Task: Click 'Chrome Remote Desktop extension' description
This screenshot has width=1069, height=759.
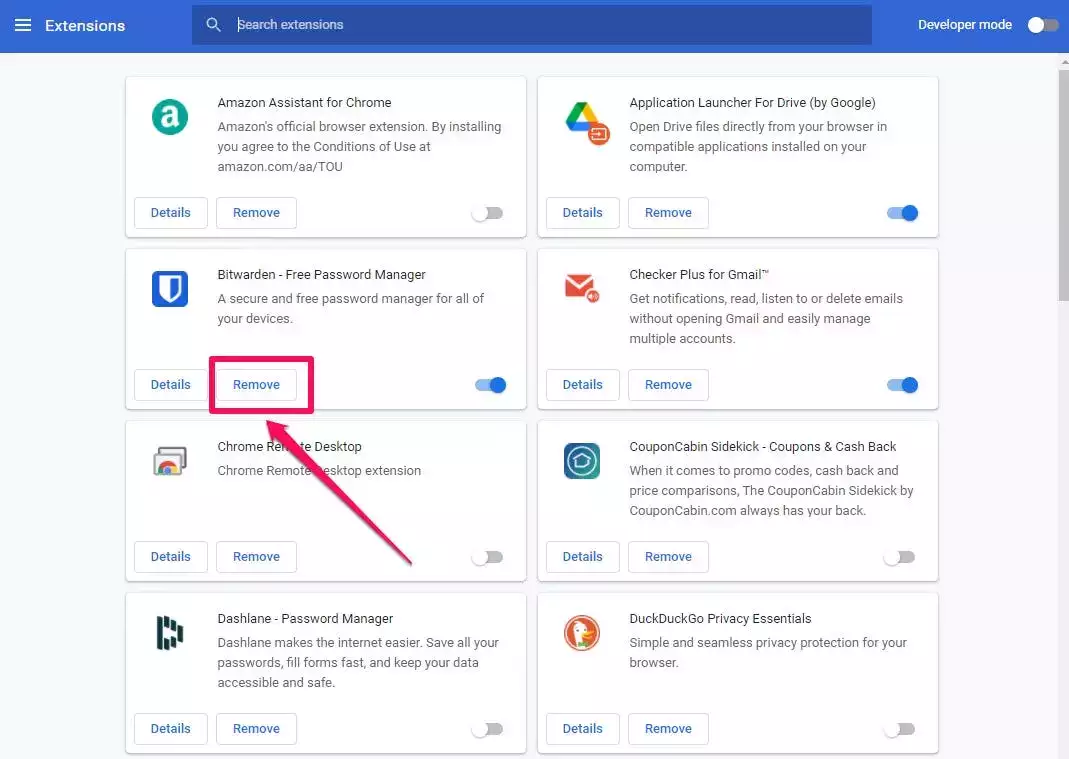Action: (319, 471)
